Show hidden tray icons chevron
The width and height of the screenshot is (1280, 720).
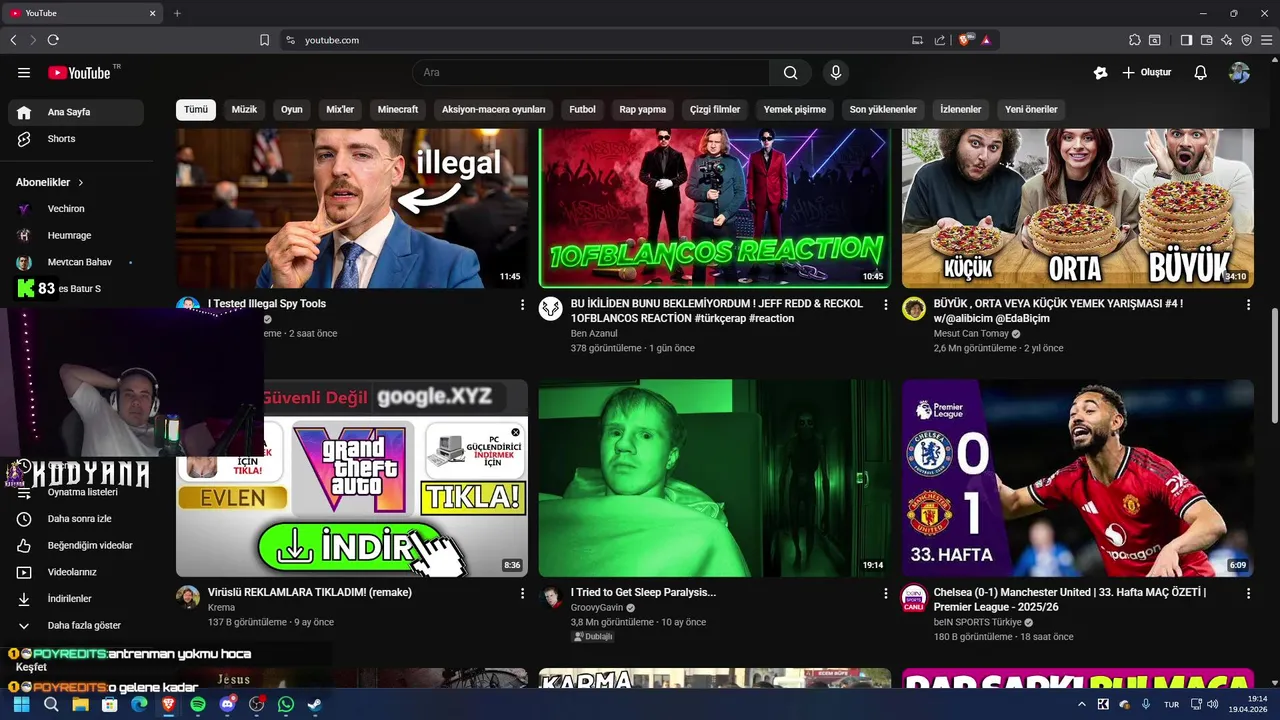point(1081,704)
